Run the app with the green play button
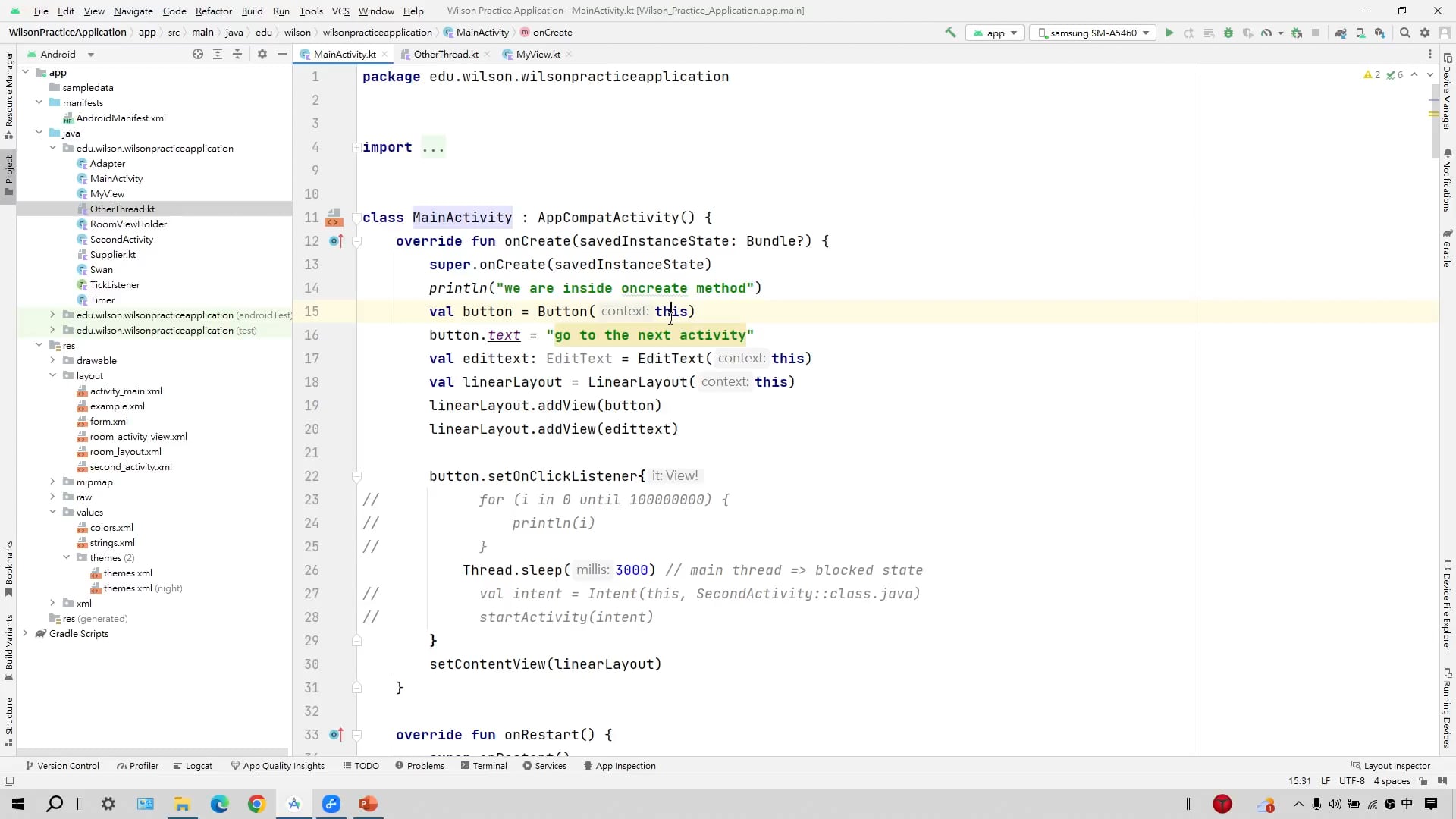This screenshot has width=1456, height=819. click(x=1169, y=33)
